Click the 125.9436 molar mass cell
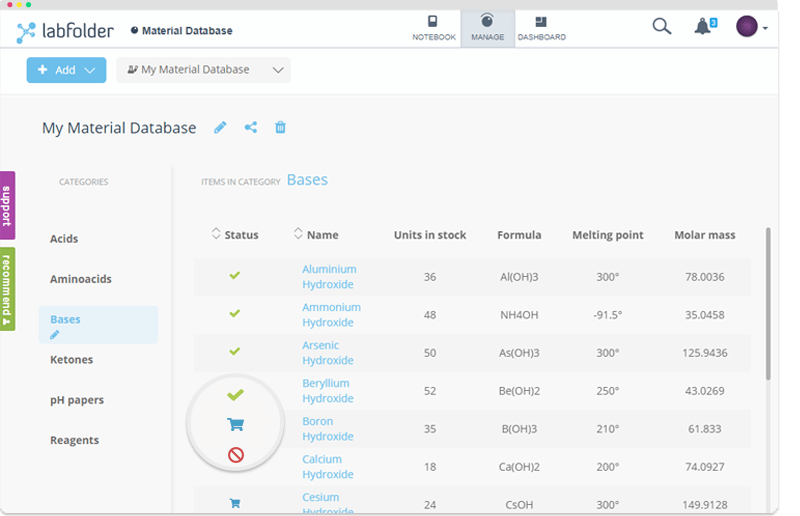The width and height of the screenshot is (800, 516). click(705, 353)
